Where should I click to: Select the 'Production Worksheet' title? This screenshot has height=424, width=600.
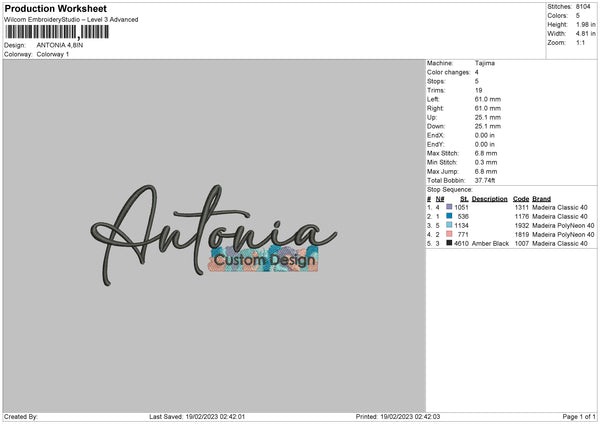pos(55,8)
